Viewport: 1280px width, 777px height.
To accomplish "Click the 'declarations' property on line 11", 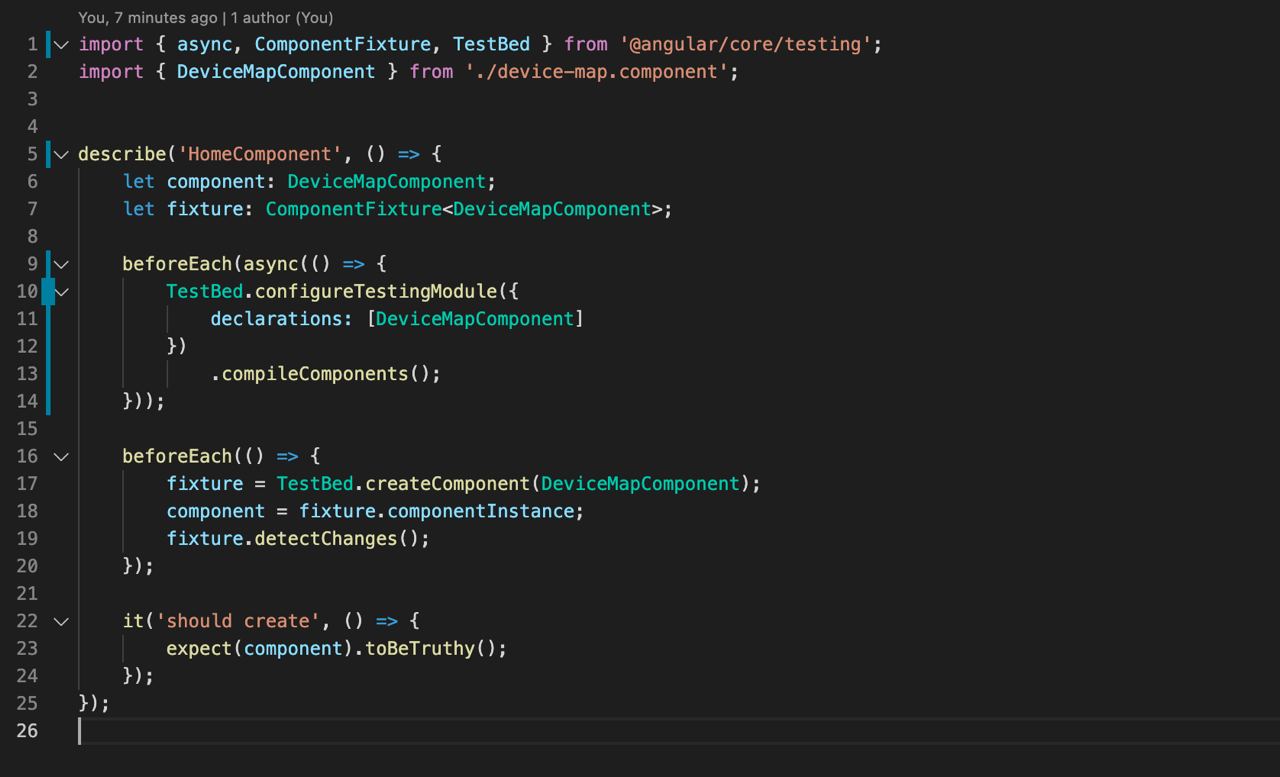I will pos(276,319).
